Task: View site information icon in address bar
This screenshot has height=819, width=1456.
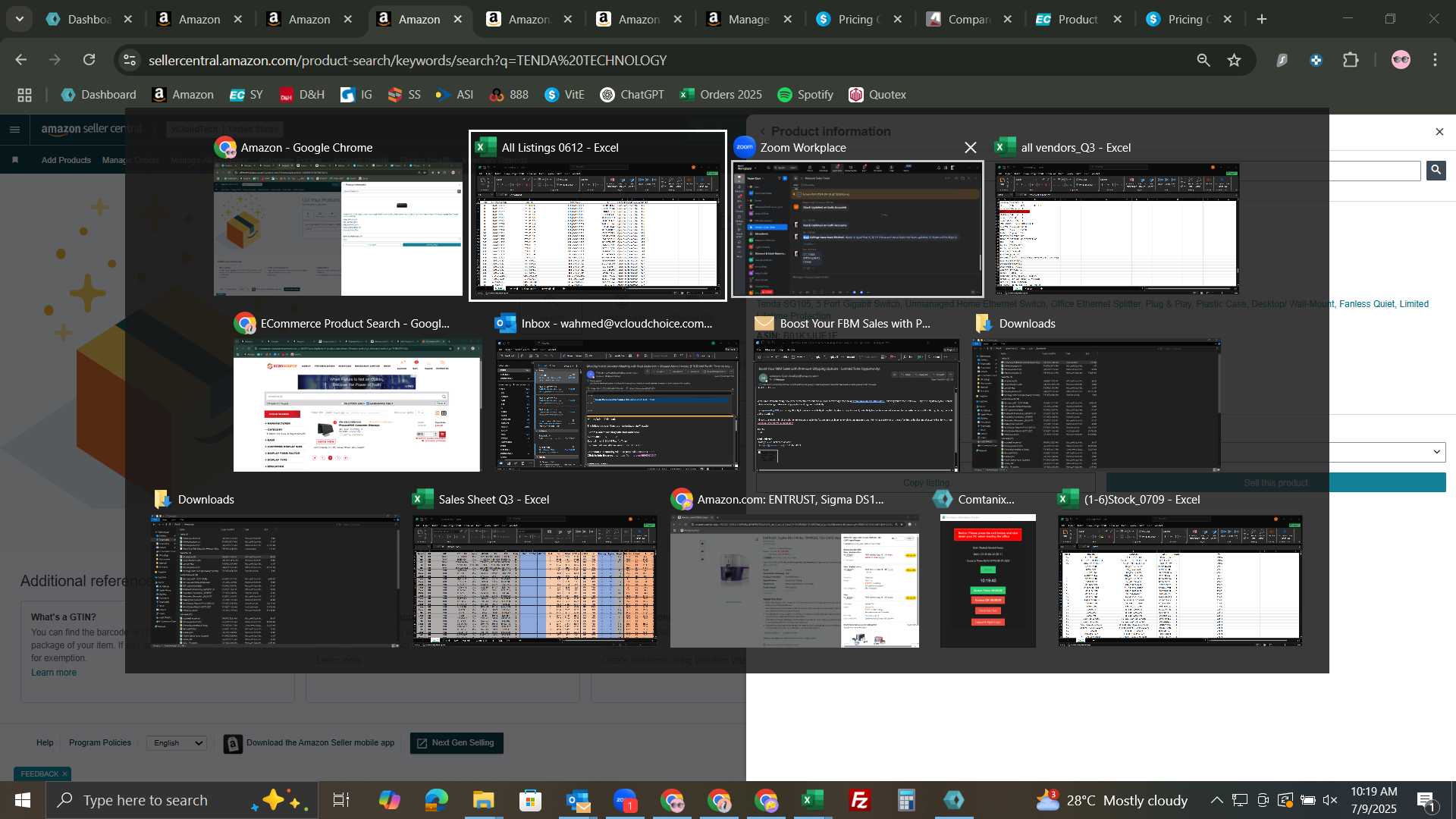Action: click(x=130, y=60)
